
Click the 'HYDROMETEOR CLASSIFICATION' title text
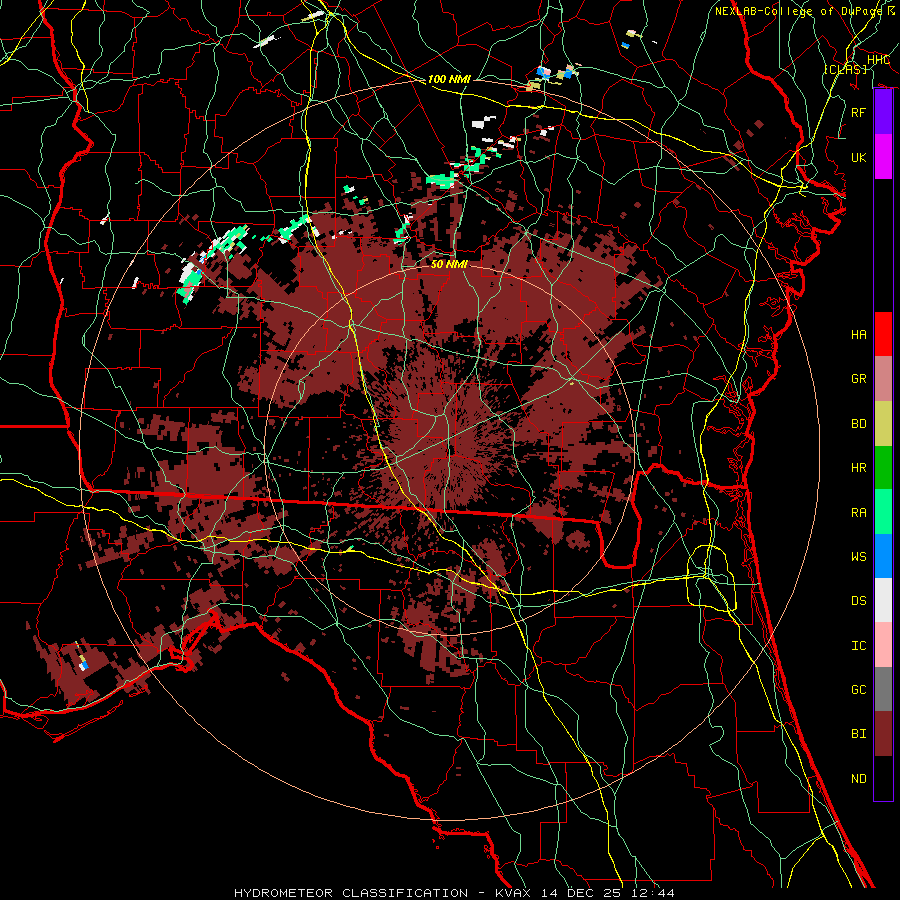pos(351,893)
